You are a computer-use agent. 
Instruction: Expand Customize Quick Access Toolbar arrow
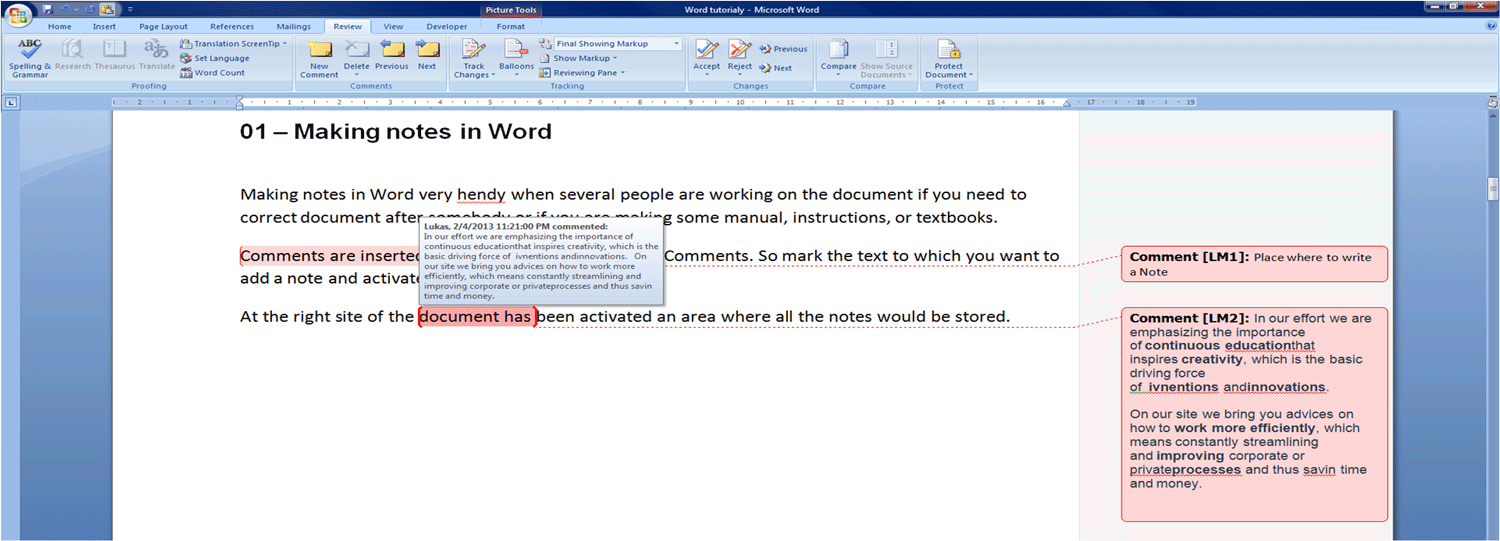click(x=129, y=9)
